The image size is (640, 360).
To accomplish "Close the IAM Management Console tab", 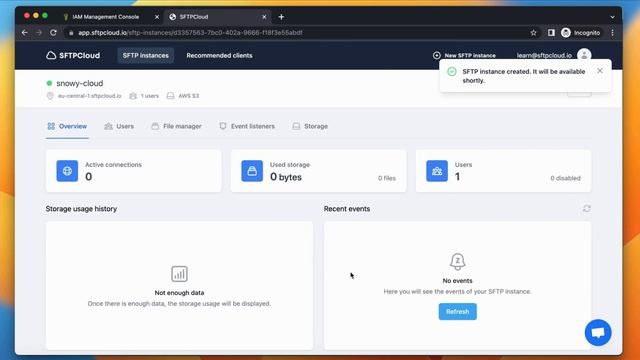I will tap(157, 17).
